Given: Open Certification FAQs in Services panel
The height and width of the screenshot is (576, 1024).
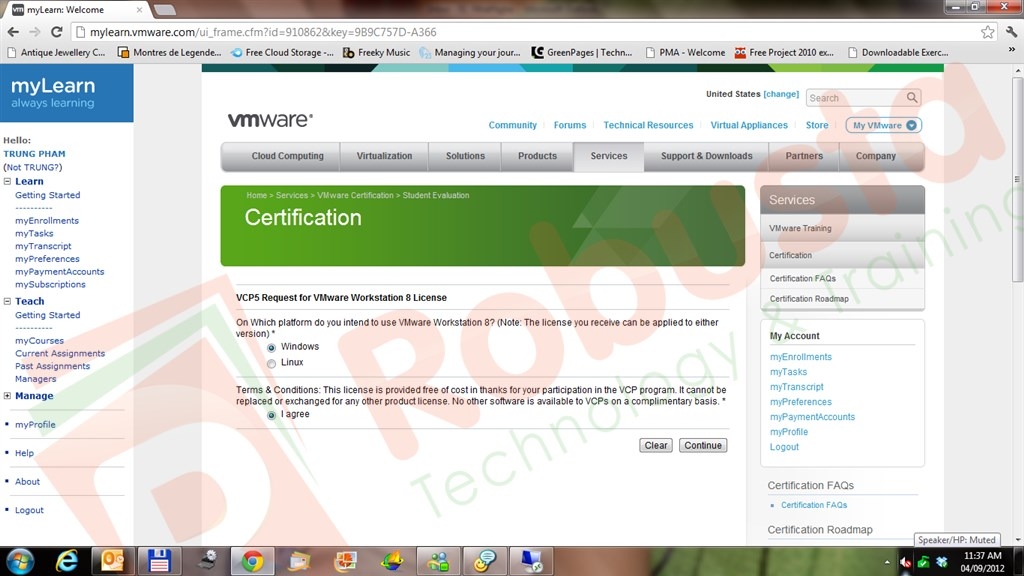Looking at the screenshot, I should click(803, 278).
